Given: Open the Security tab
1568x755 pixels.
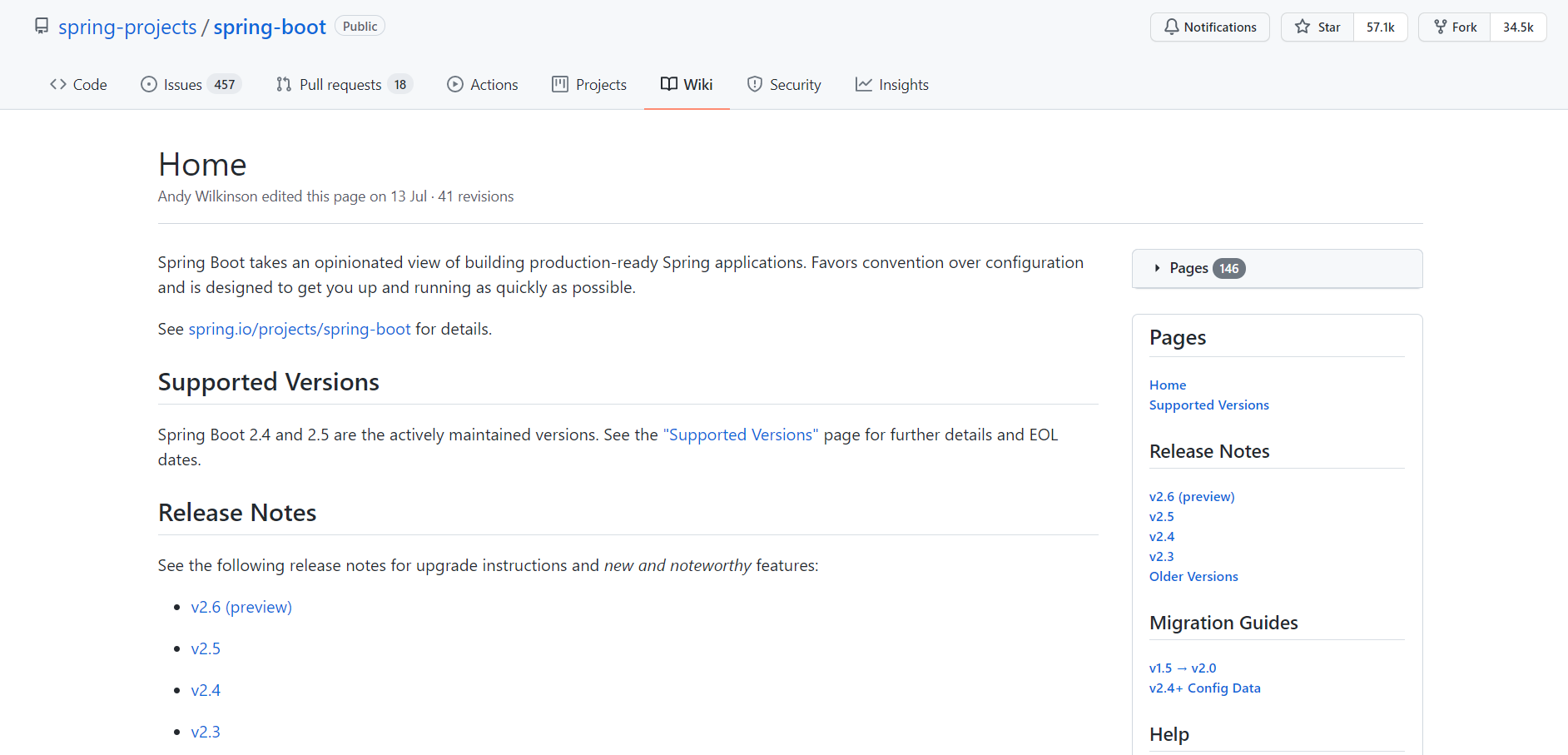Looking at the screenshot, I should click(784, 84).
